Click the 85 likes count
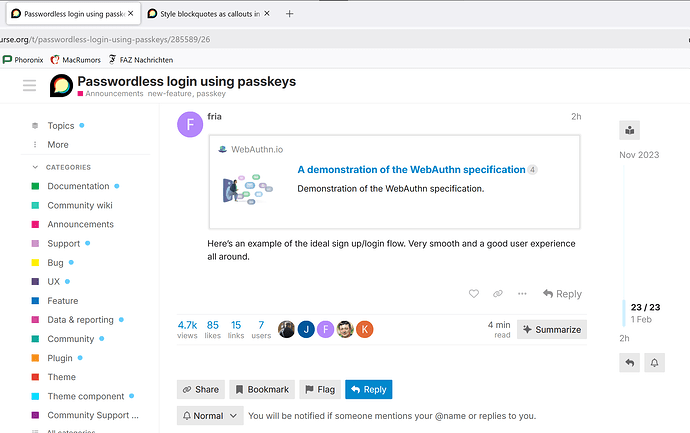 click(x=213, y=329)
